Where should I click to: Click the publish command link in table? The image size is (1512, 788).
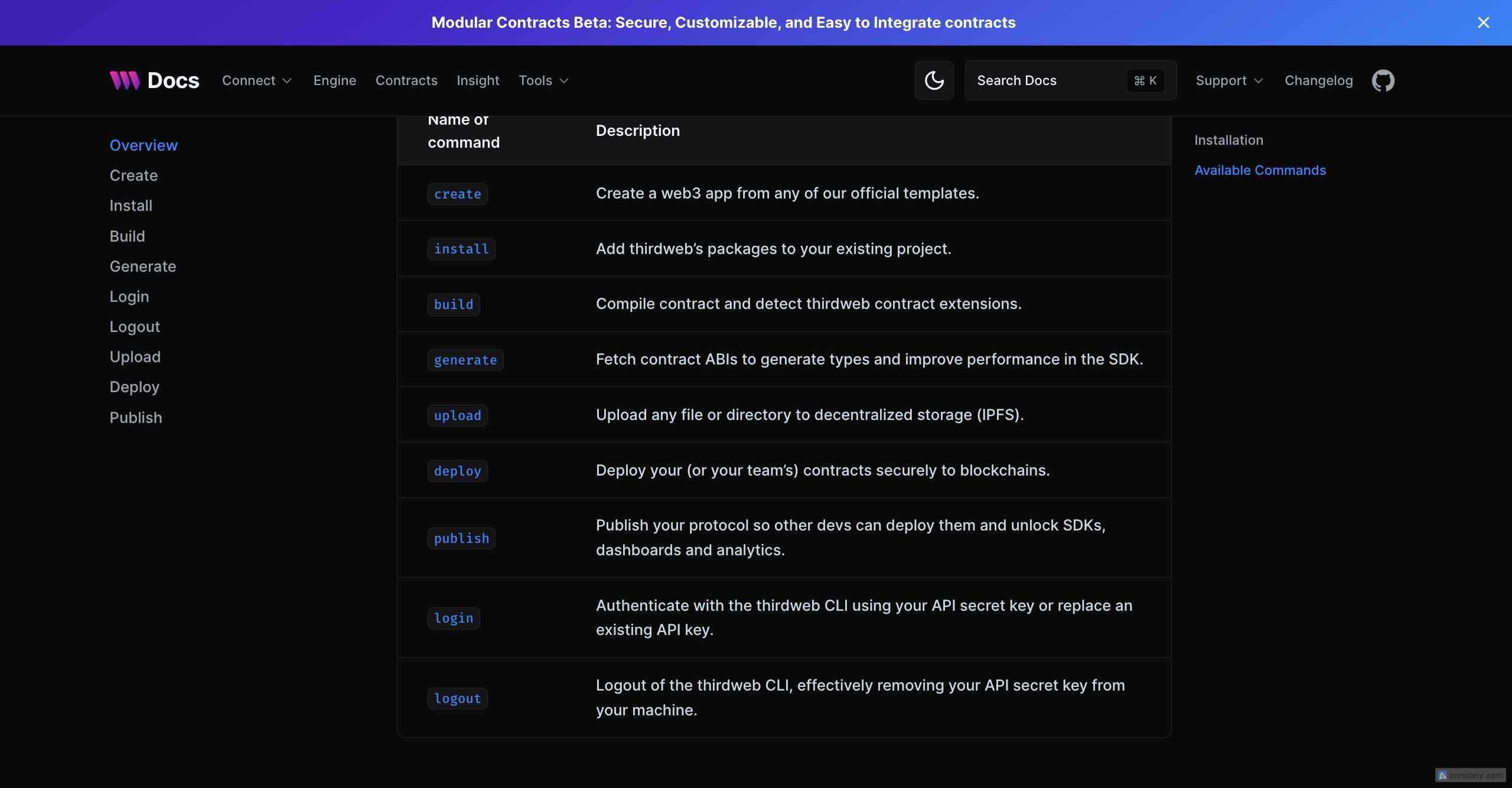click(x=461, y=538)
